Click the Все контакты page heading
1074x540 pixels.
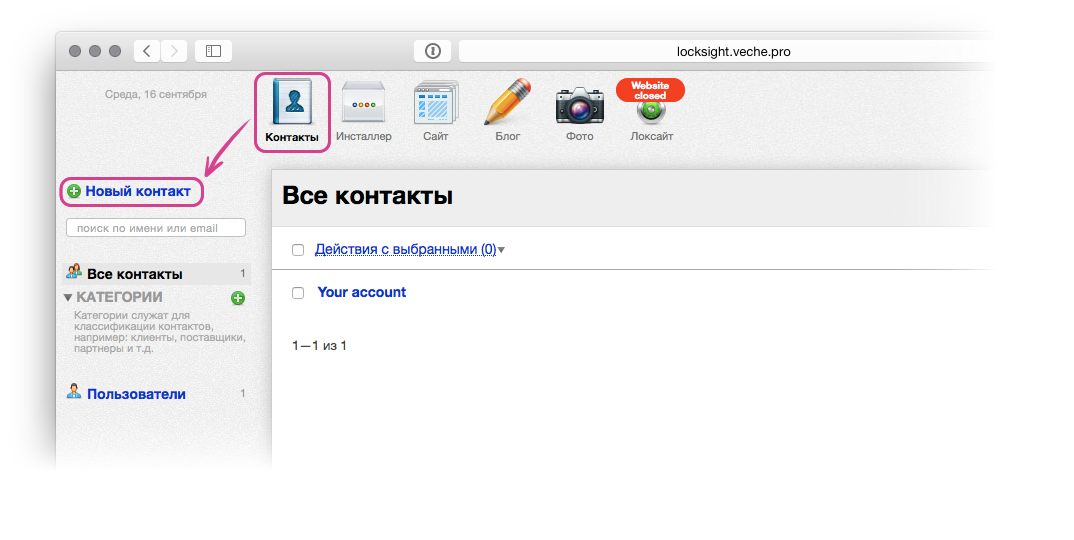(368, 196)
